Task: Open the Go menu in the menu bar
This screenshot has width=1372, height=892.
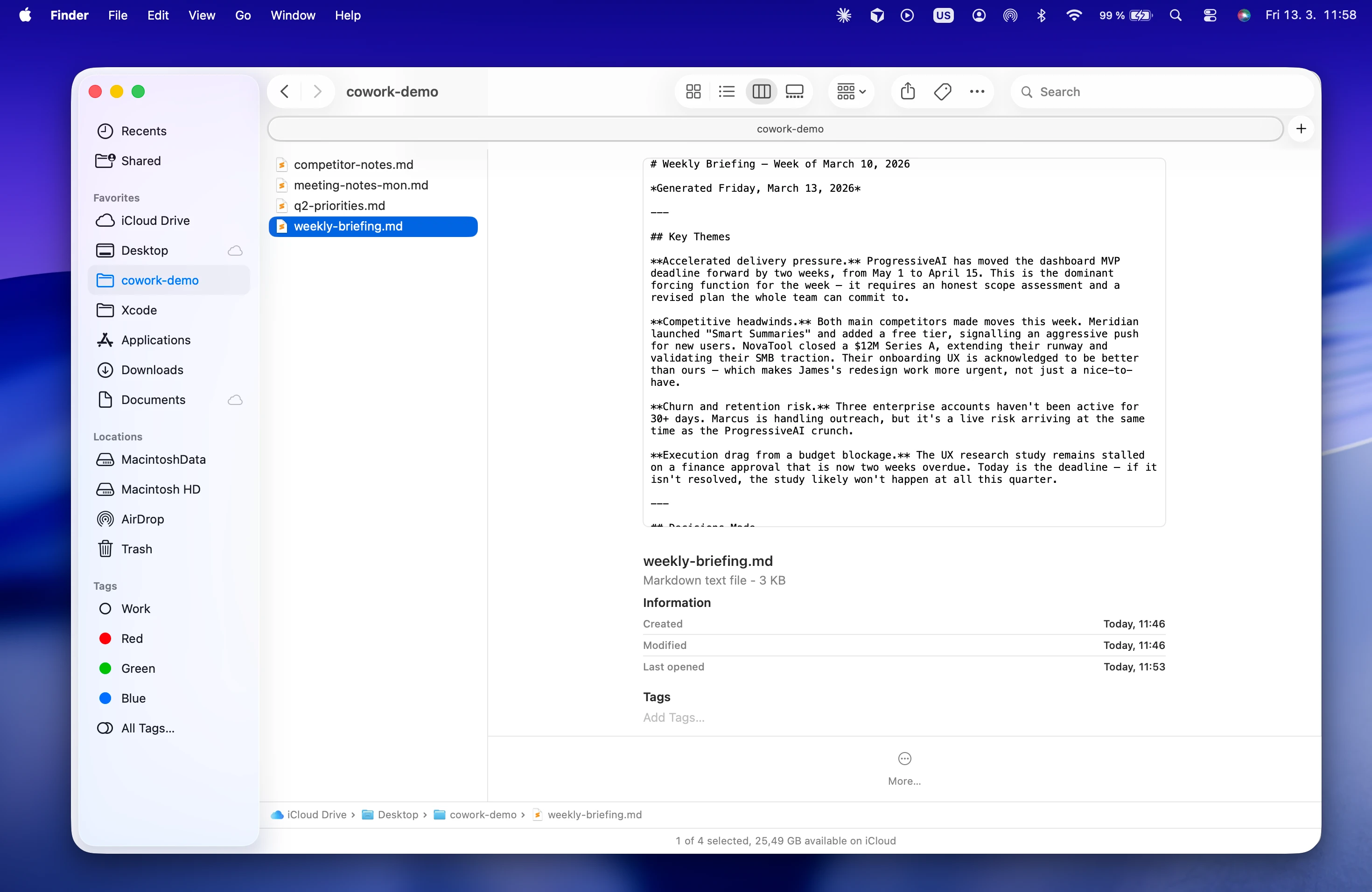Action: [x=243, y=15]
